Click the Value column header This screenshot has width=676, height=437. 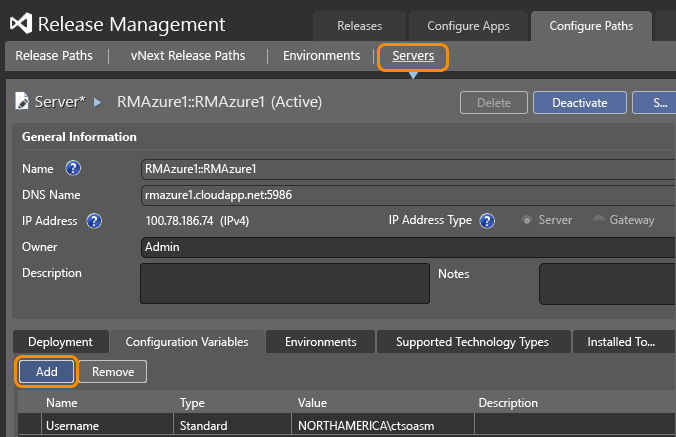pos(312,403)
